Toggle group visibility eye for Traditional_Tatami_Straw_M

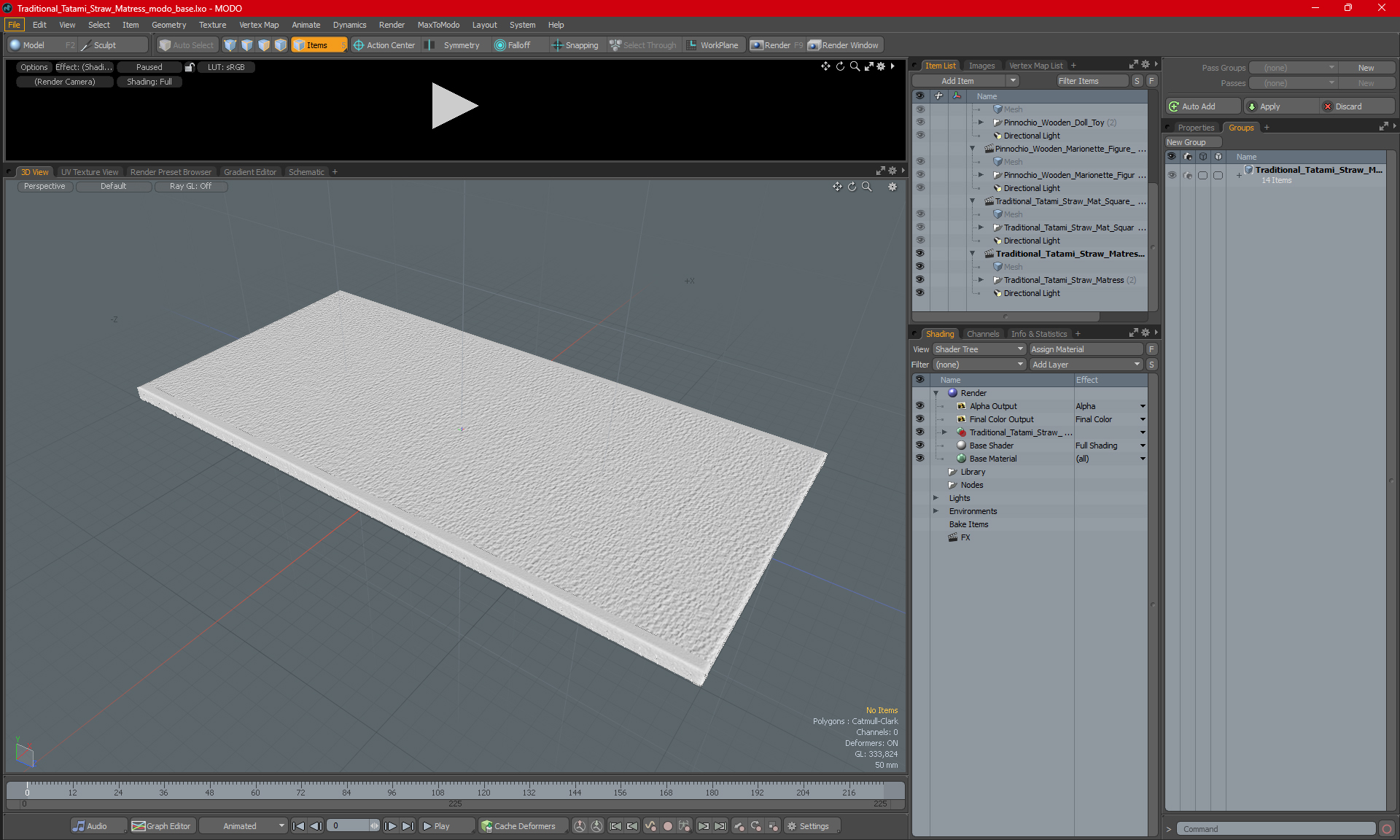[1172, 175]
